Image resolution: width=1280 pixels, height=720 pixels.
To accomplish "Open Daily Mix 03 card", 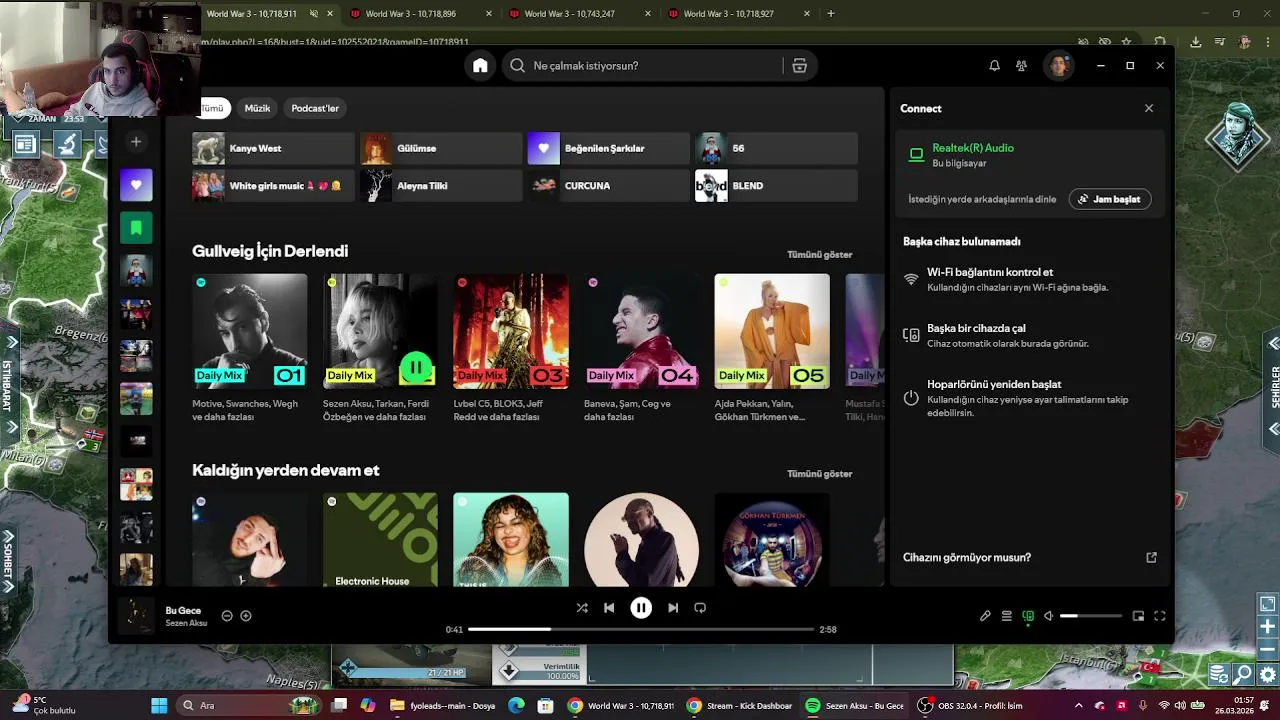I will 511,348.
